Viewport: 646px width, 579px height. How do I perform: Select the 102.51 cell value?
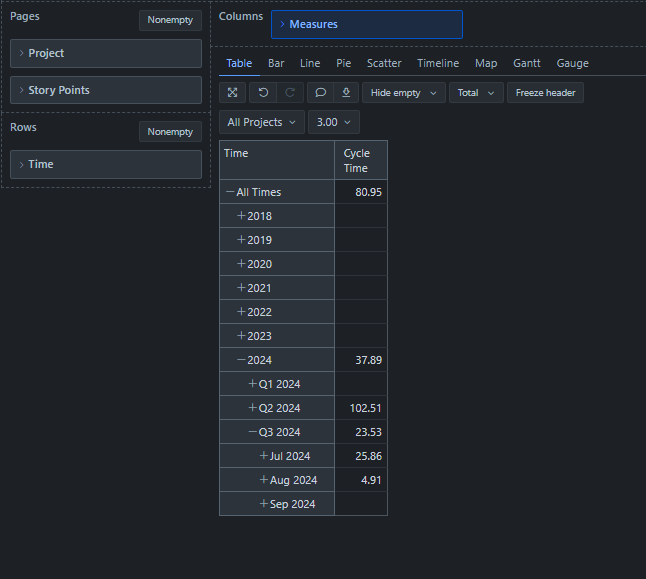[361, 408]
